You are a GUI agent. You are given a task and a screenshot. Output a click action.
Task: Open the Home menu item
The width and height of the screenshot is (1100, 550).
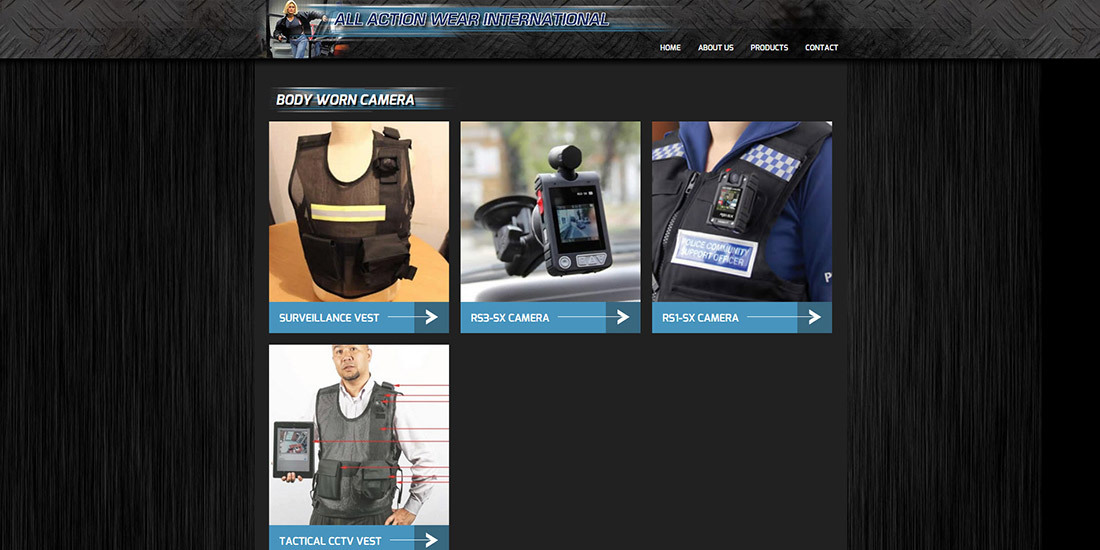click(670, 48)
